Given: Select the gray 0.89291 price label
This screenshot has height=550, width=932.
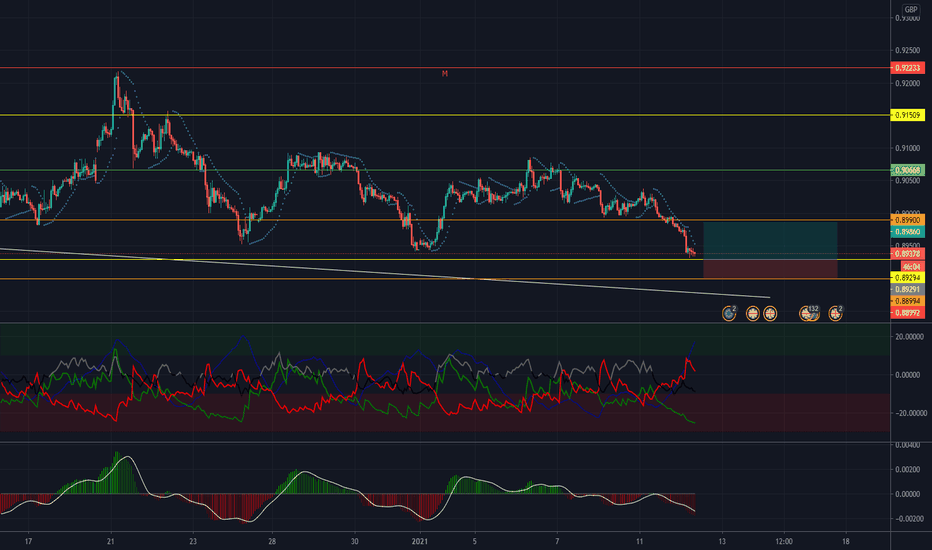Looking at the screenshot, I should tap(908, 290).
